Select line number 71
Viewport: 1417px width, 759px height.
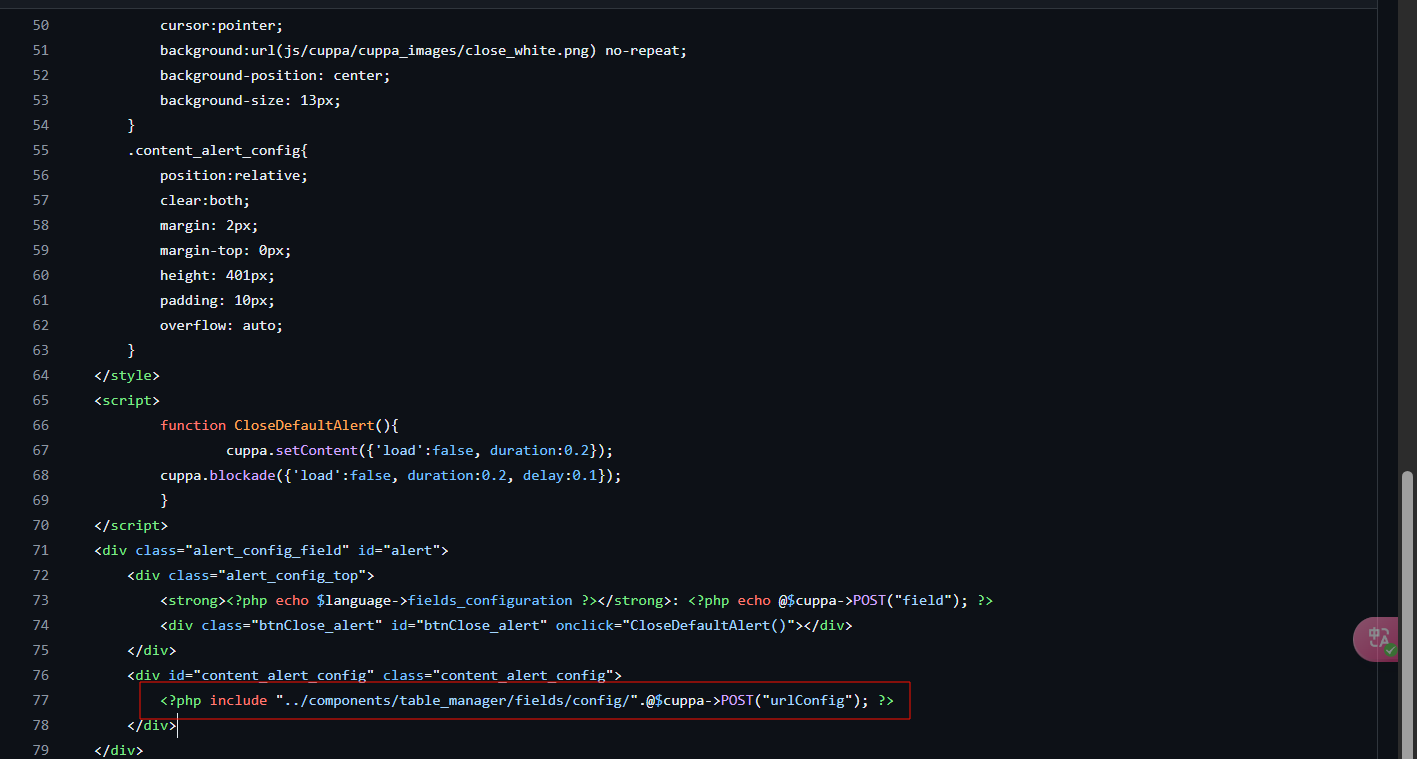(41, 550)
